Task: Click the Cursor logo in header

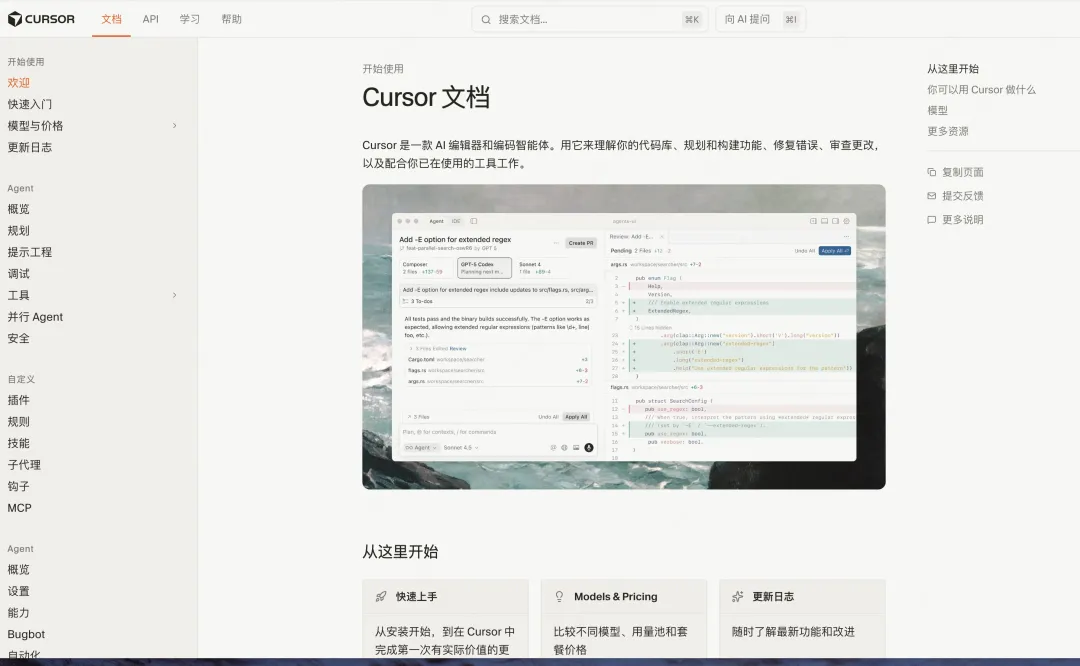Action: point(41,19)
